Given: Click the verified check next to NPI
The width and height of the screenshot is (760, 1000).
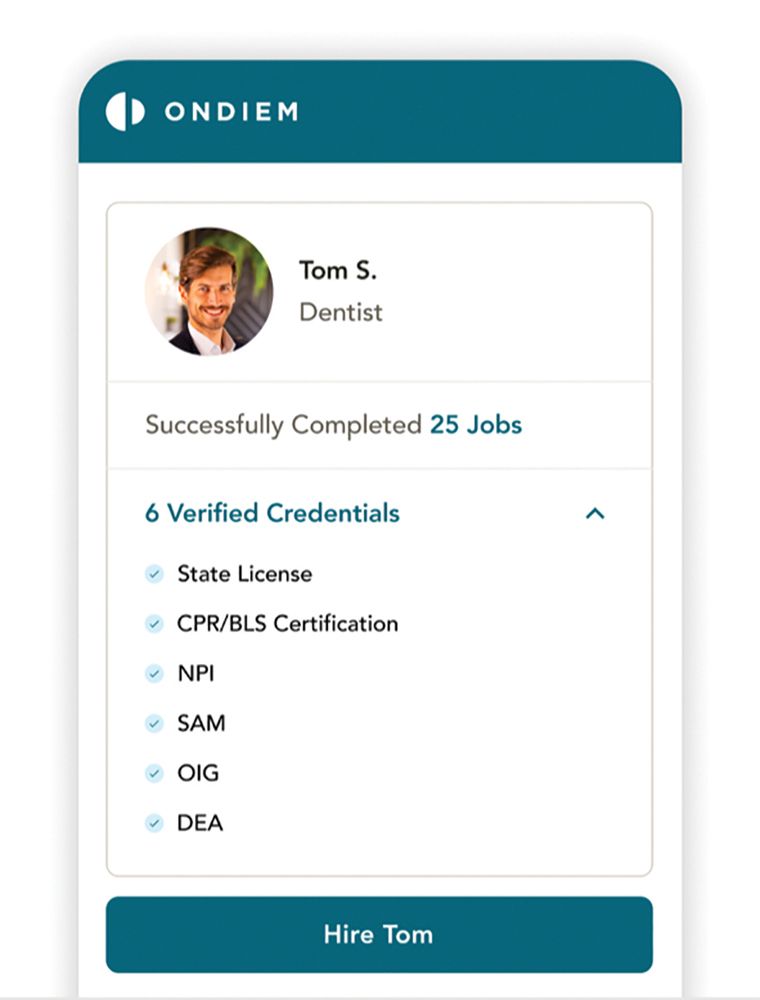Looking at the screenshot, I should 154,674.
